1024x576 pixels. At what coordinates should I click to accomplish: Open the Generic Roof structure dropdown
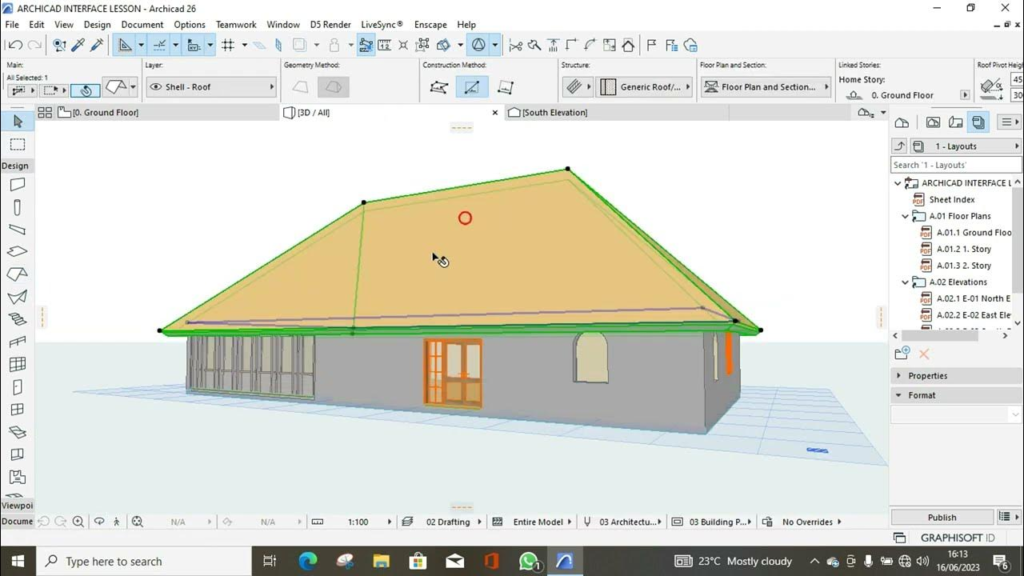point(645,87)
